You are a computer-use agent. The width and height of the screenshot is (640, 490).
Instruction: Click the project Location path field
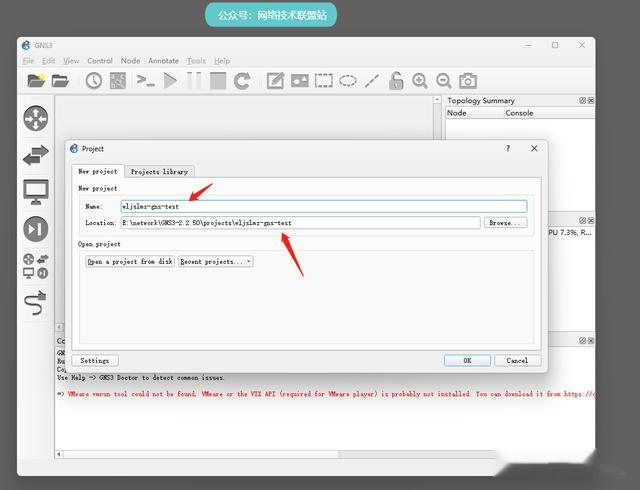point(300,223)
